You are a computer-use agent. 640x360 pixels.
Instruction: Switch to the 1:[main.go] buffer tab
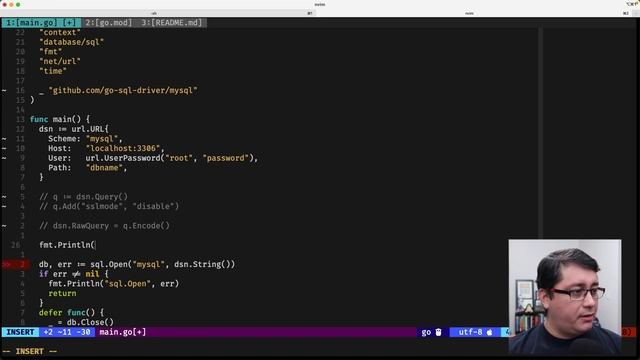click(x=41, y=23)
